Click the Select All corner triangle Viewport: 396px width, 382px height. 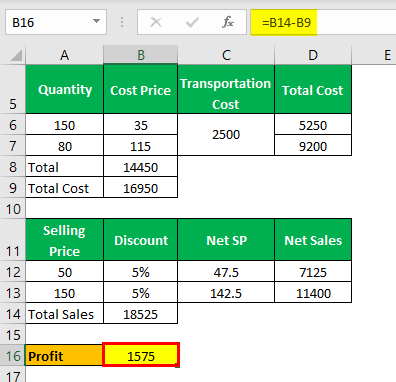16,55
